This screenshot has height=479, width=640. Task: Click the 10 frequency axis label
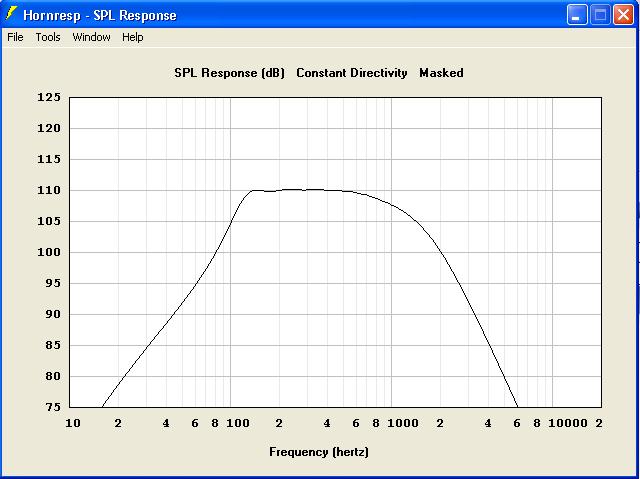click(73, 423)
